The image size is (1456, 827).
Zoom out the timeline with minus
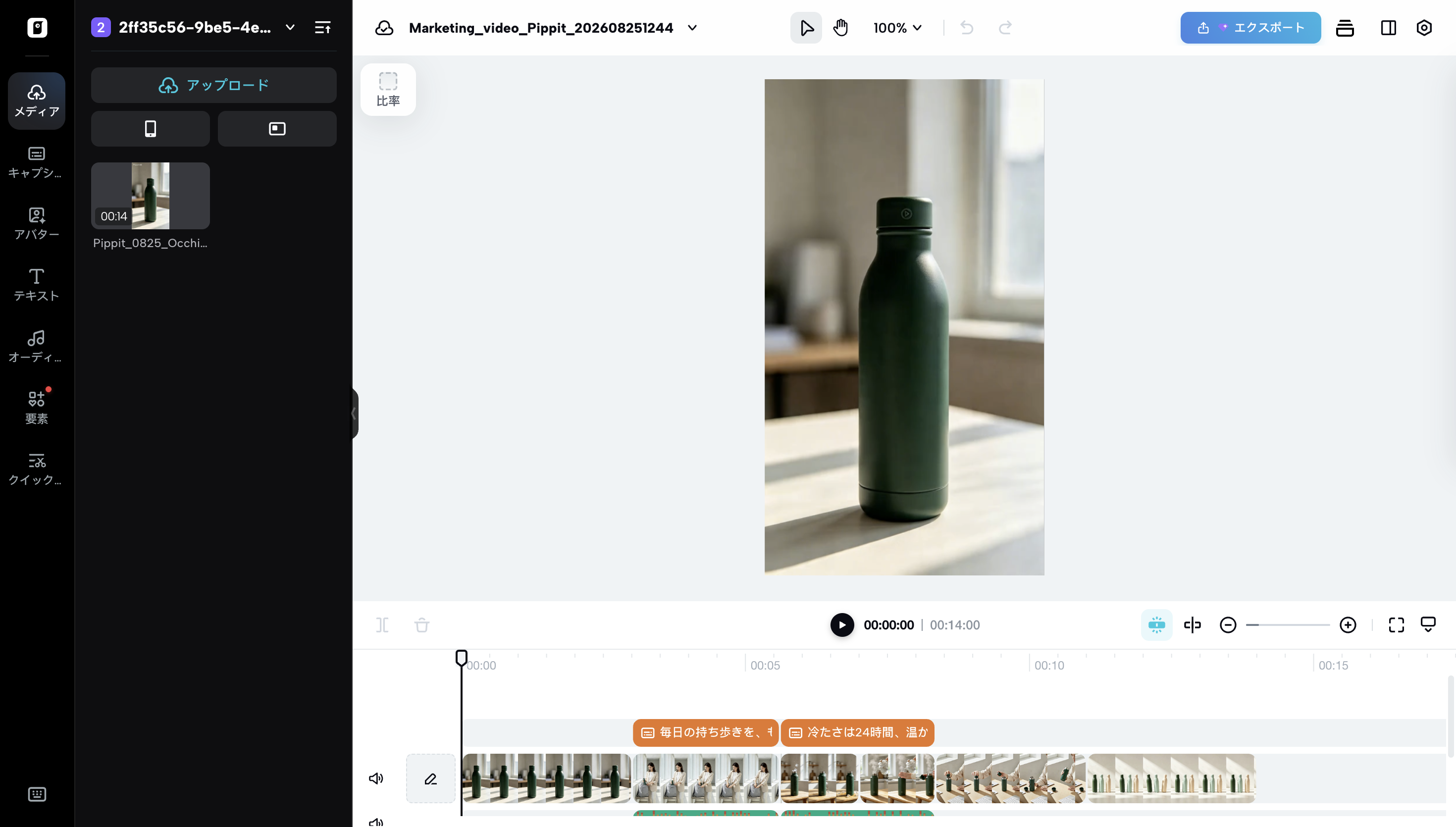(x=1228, y=625)
